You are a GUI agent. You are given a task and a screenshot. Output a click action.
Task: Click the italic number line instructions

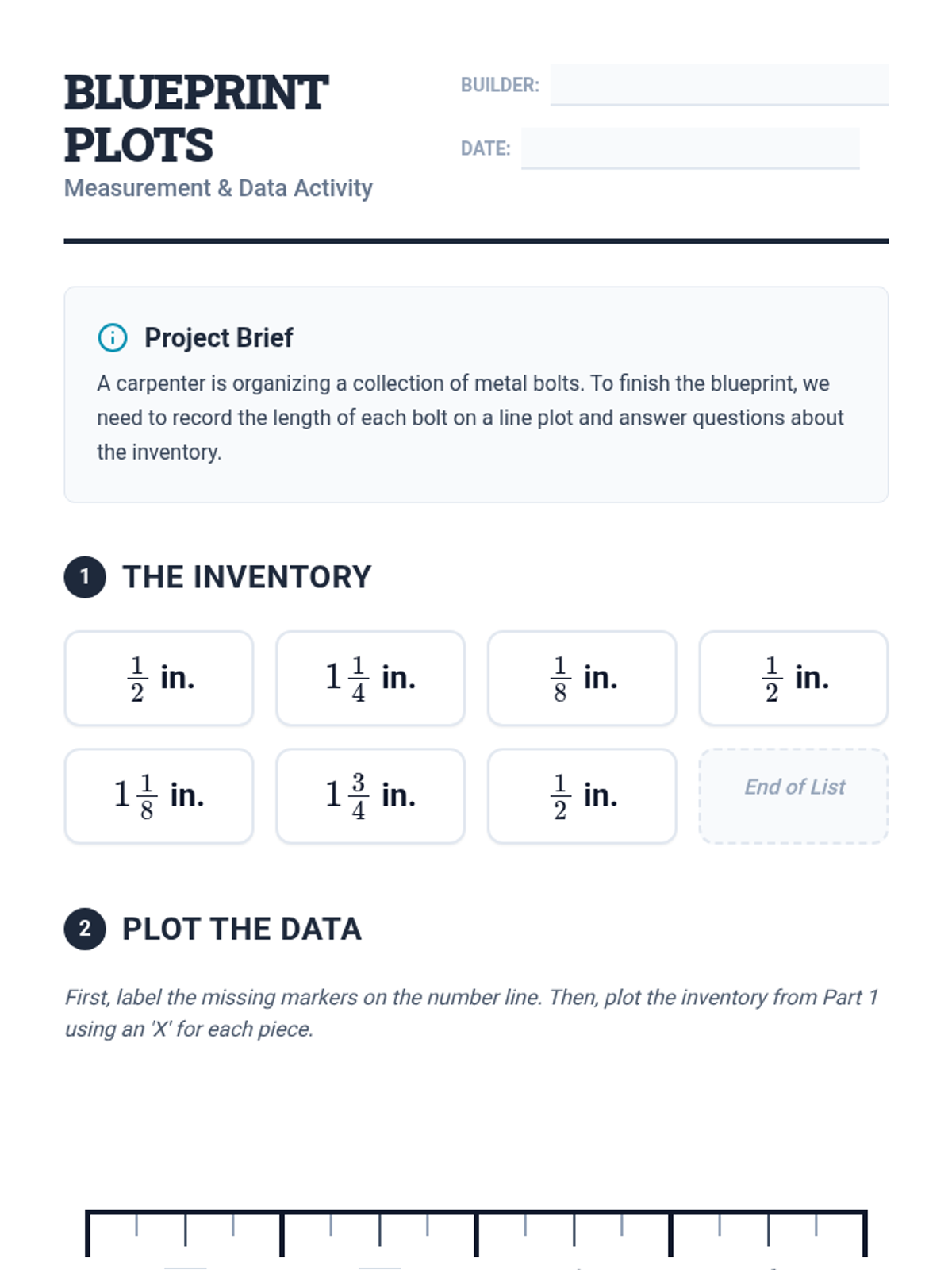pos(471,1013)
